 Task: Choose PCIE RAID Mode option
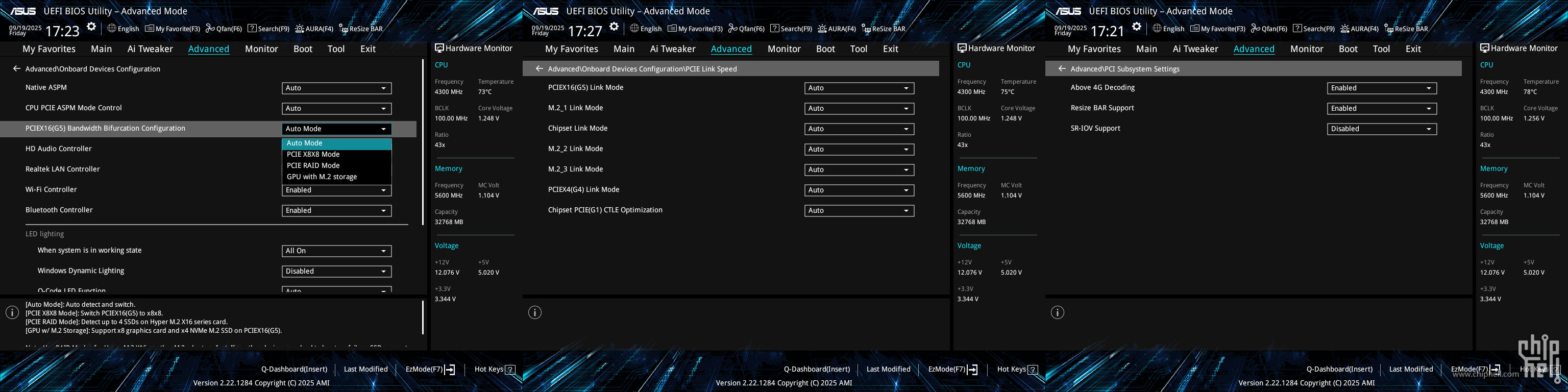(x=336, y=165)
